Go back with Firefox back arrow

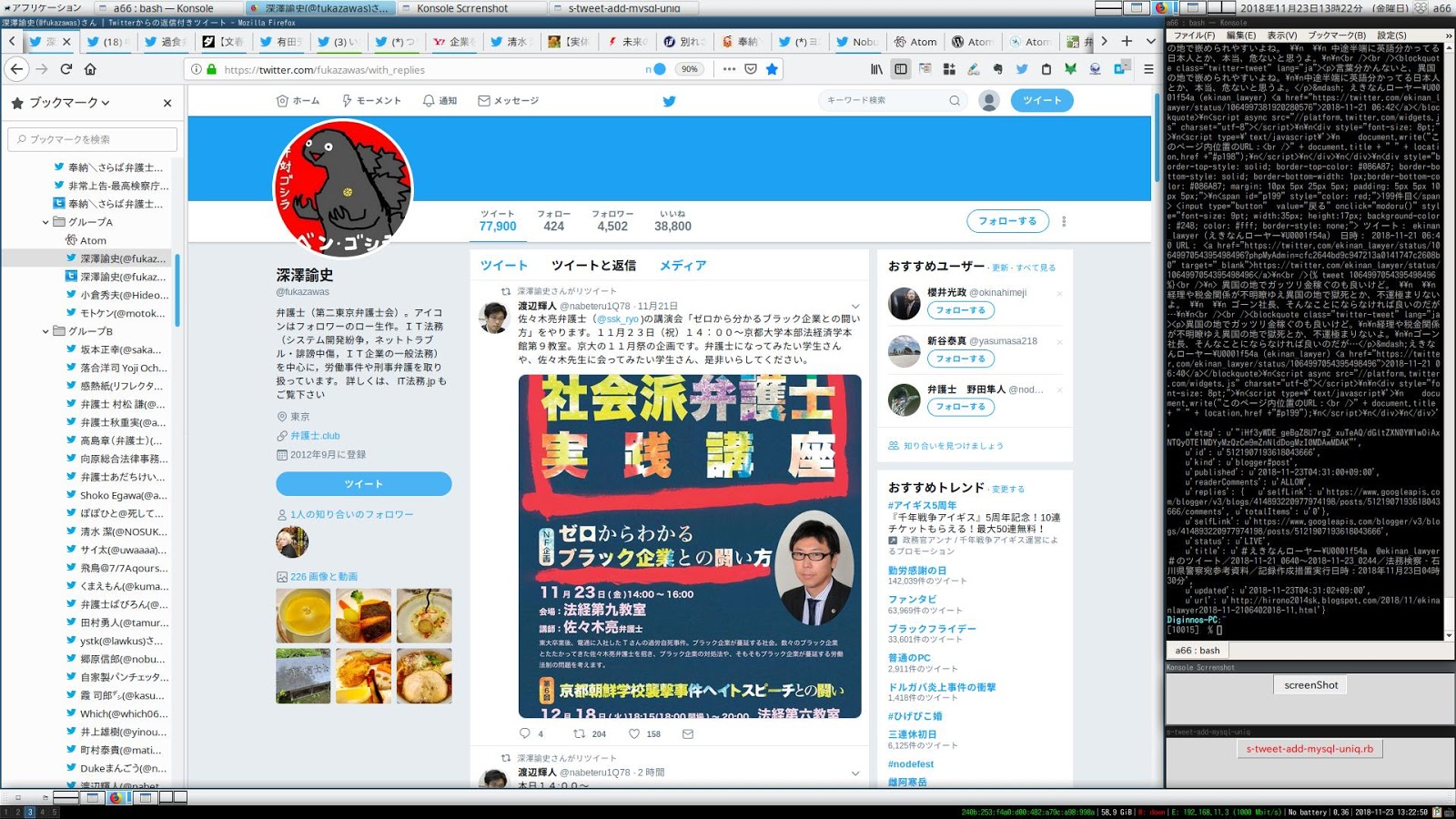(x=16, y=69)
